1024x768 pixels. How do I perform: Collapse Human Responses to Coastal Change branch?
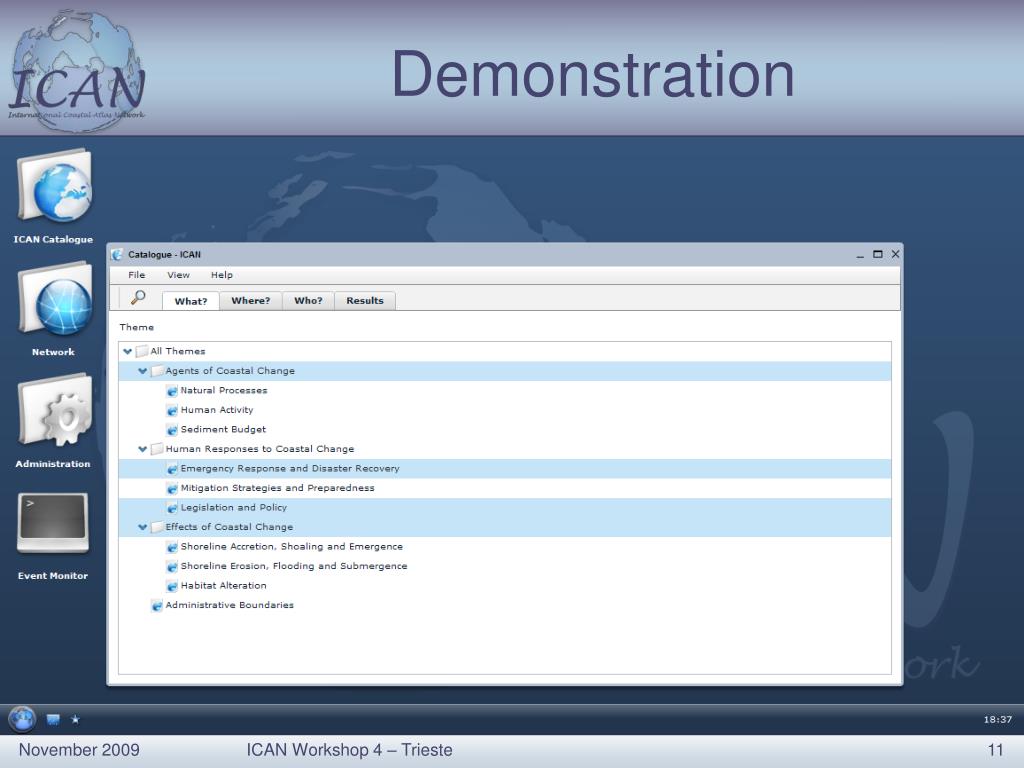pyautogui.click(x=143, y=449)
